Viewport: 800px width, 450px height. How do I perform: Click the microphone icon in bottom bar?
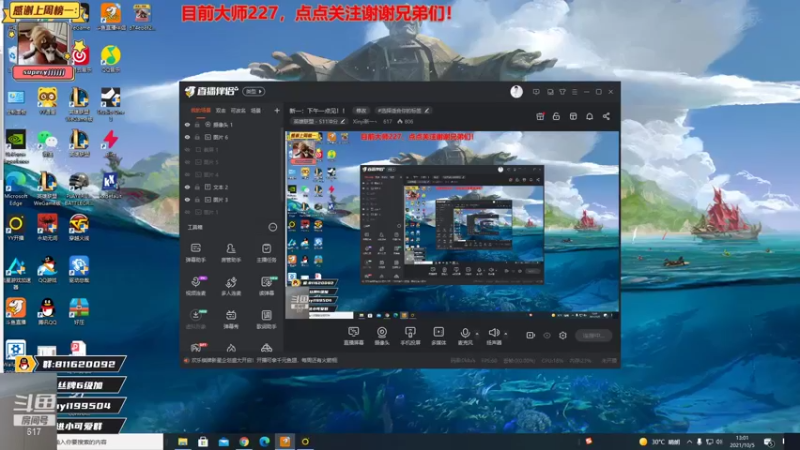point(465,333)
